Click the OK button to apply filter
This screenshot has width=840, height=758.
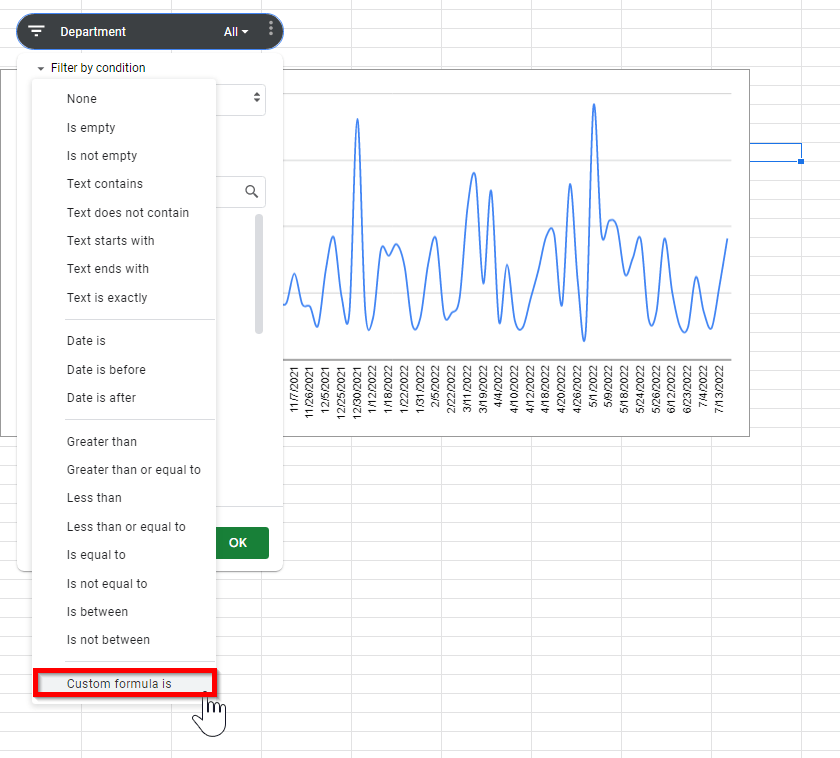point(240,543)
